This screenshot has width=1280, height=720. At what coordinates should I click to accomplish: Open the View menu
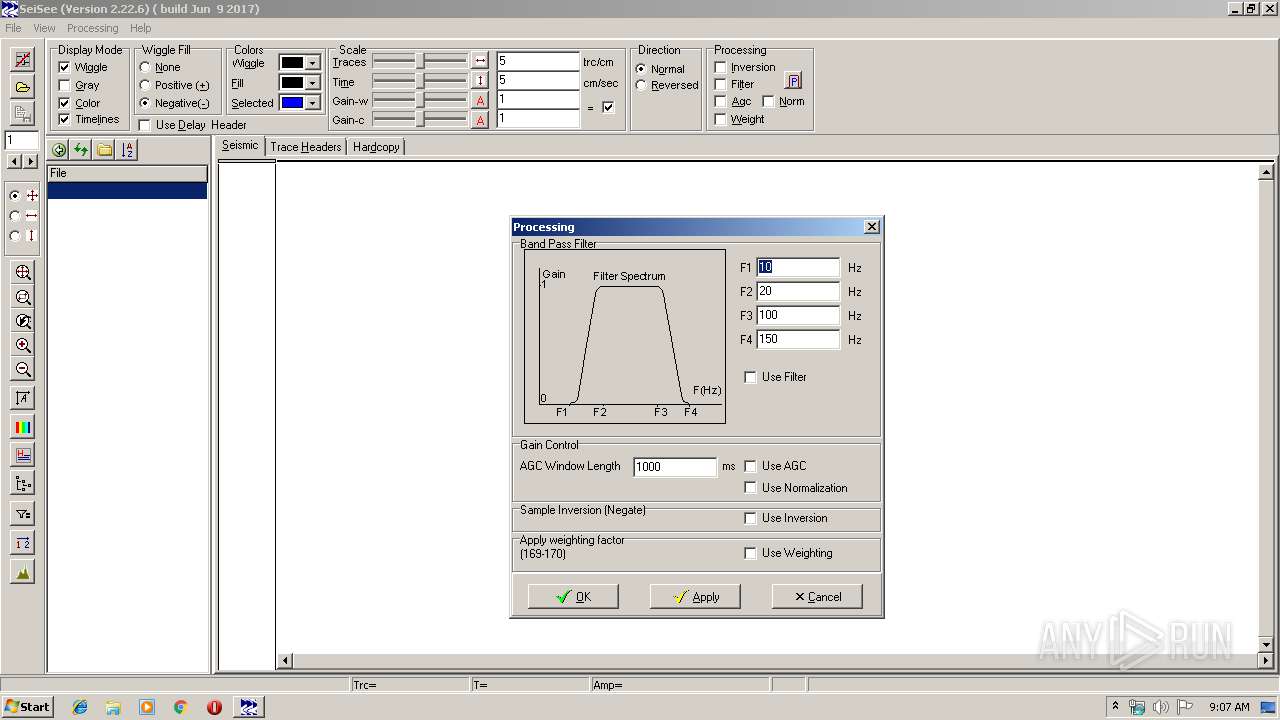[x=44, y=28]
